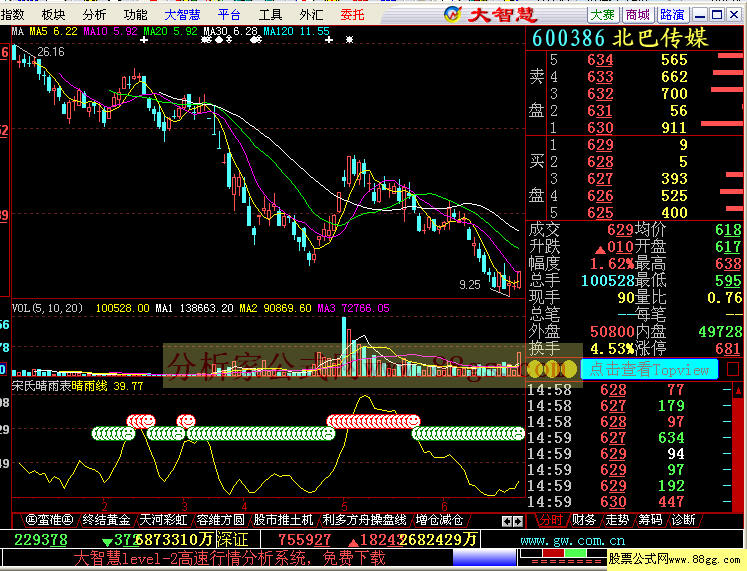This screenshot has width=747, height=571.
Task: Click buy level 1 price 629
Action: coord(600,145)
